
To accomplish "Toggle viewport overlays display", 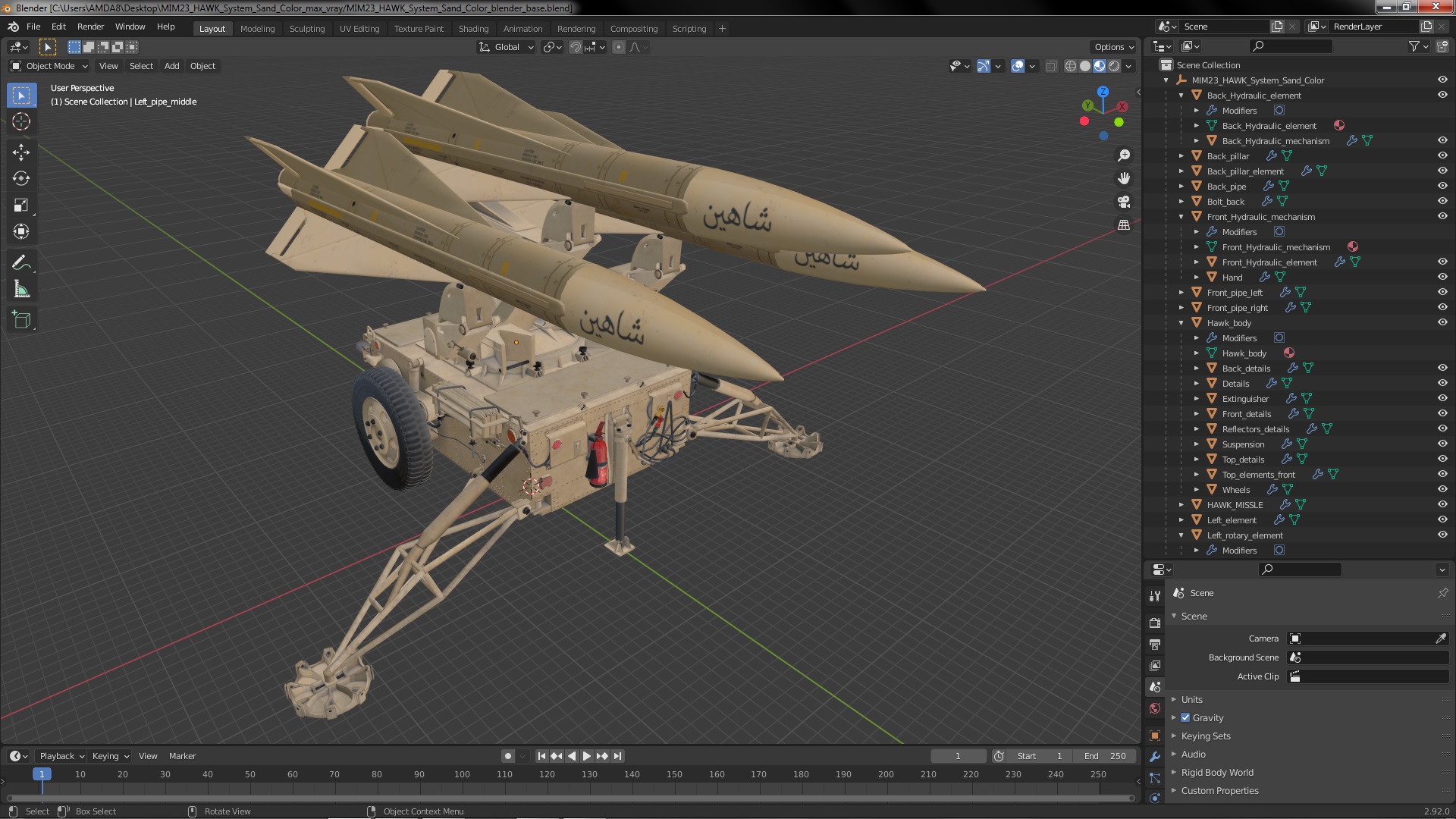I will (x=1018, y=66).
